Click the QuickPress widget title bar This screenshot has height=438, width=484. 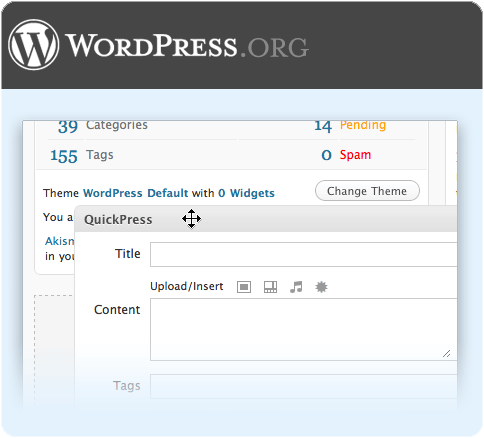pos(266,219)
